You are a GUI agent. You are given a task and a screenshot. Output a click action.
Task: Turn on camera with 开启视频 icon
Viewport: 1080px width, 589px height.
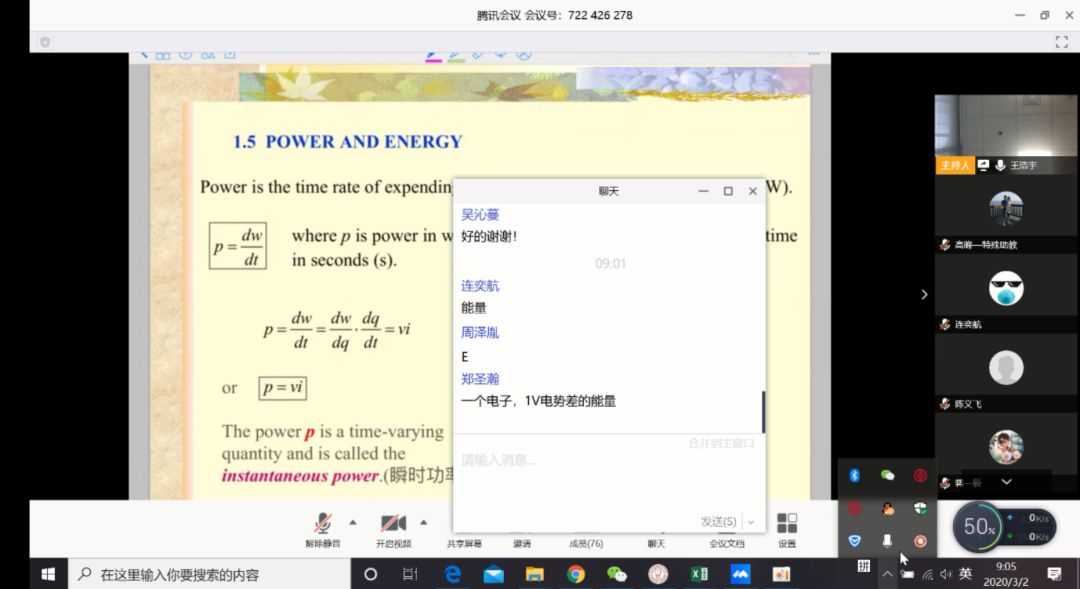393,524
